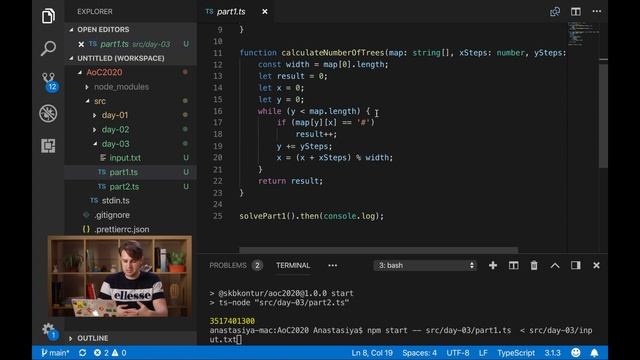Screen dimensions: 640x360
Task: Select the 3: bash terminal dropdown
Action: 425,265
